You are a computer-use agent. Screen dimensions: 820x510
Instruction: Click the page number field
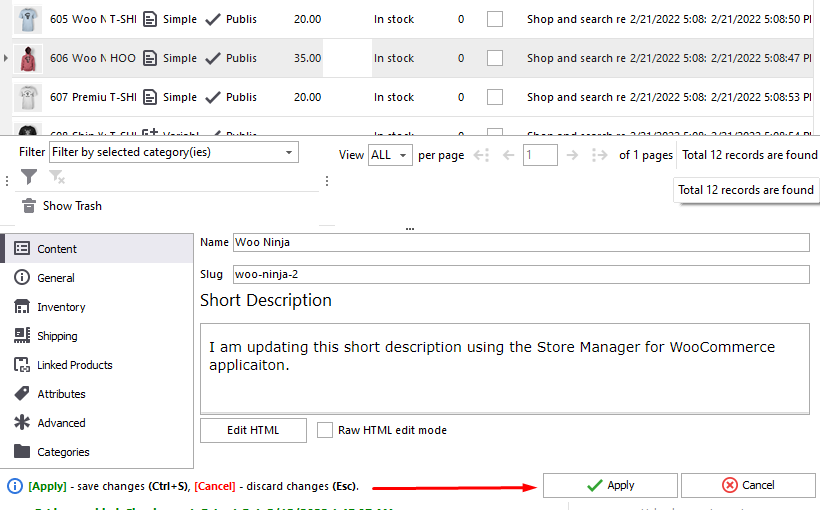pyautogui.click(x=540, y=155)
